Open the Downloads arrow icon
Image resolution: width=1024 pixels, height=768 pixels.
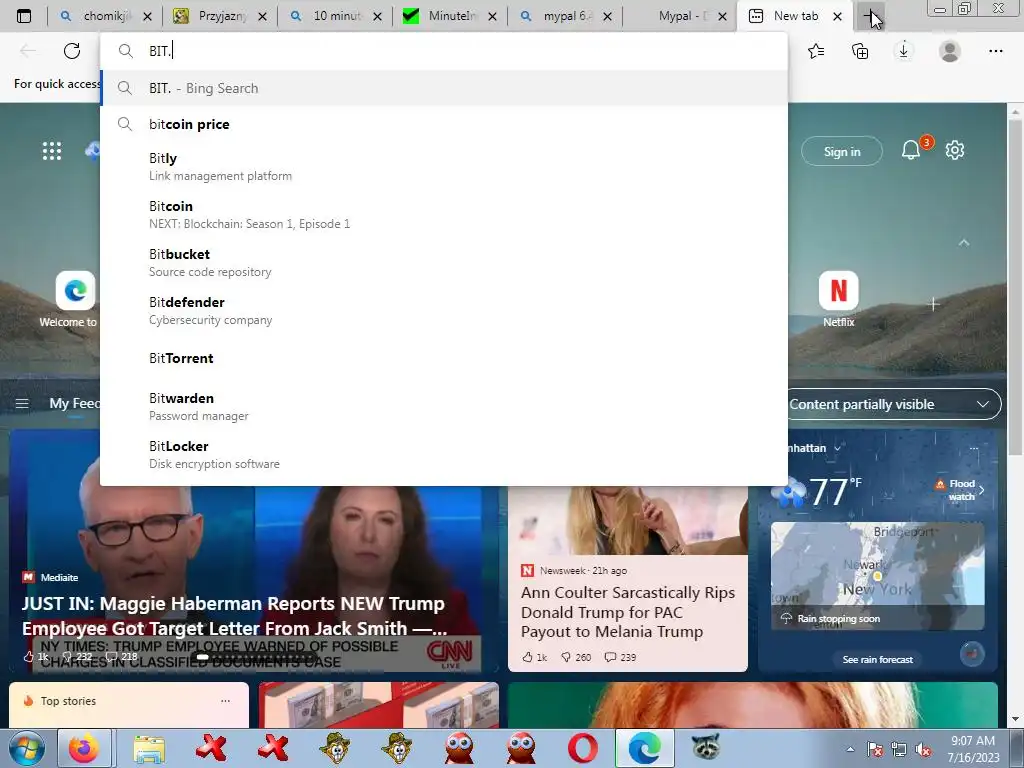(x=904, y=51)
